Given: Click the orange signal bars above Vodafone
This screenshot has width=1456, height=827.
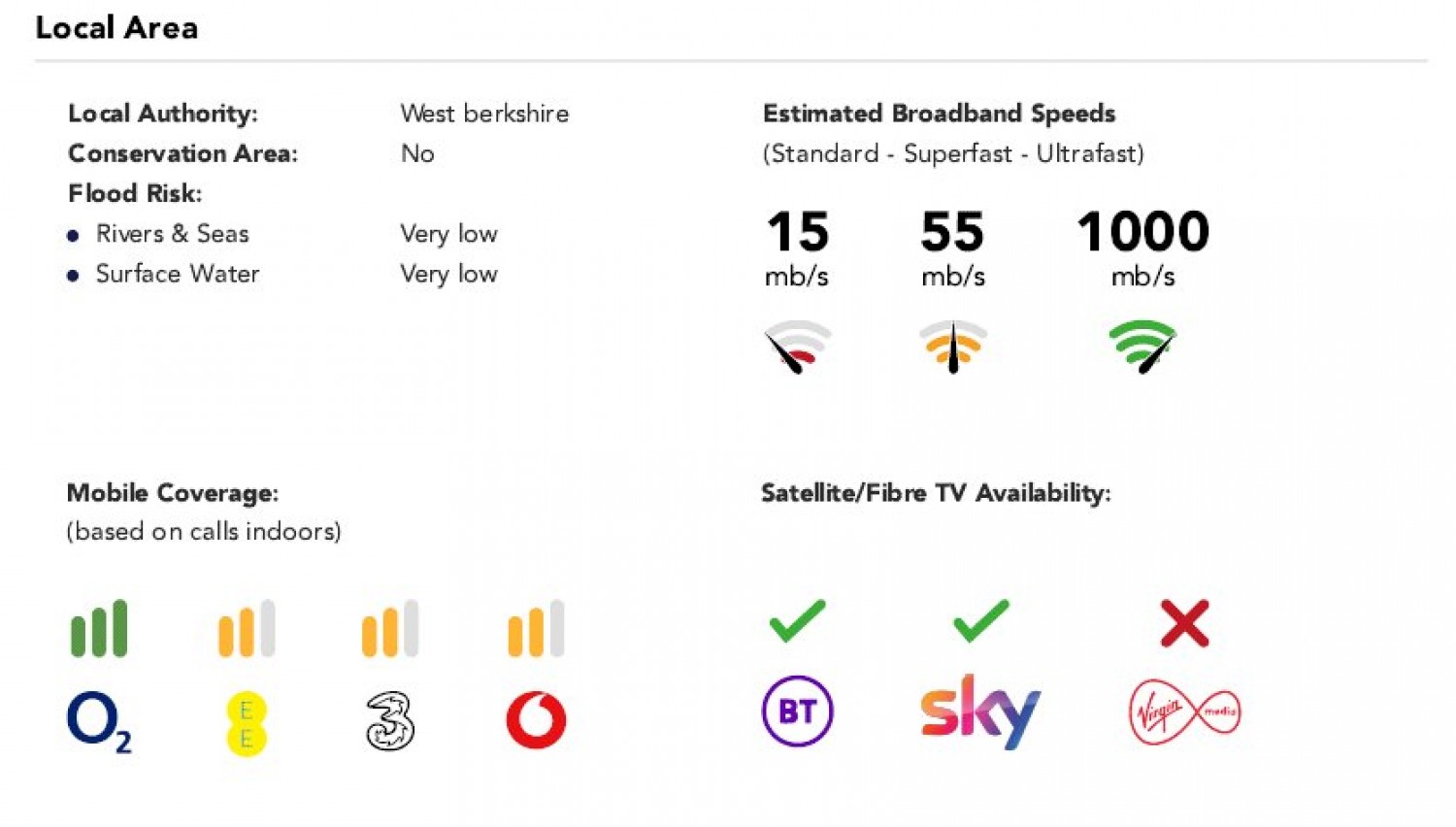Looking at the screenshot, I should pyautogui.click(x=536, y=629).
